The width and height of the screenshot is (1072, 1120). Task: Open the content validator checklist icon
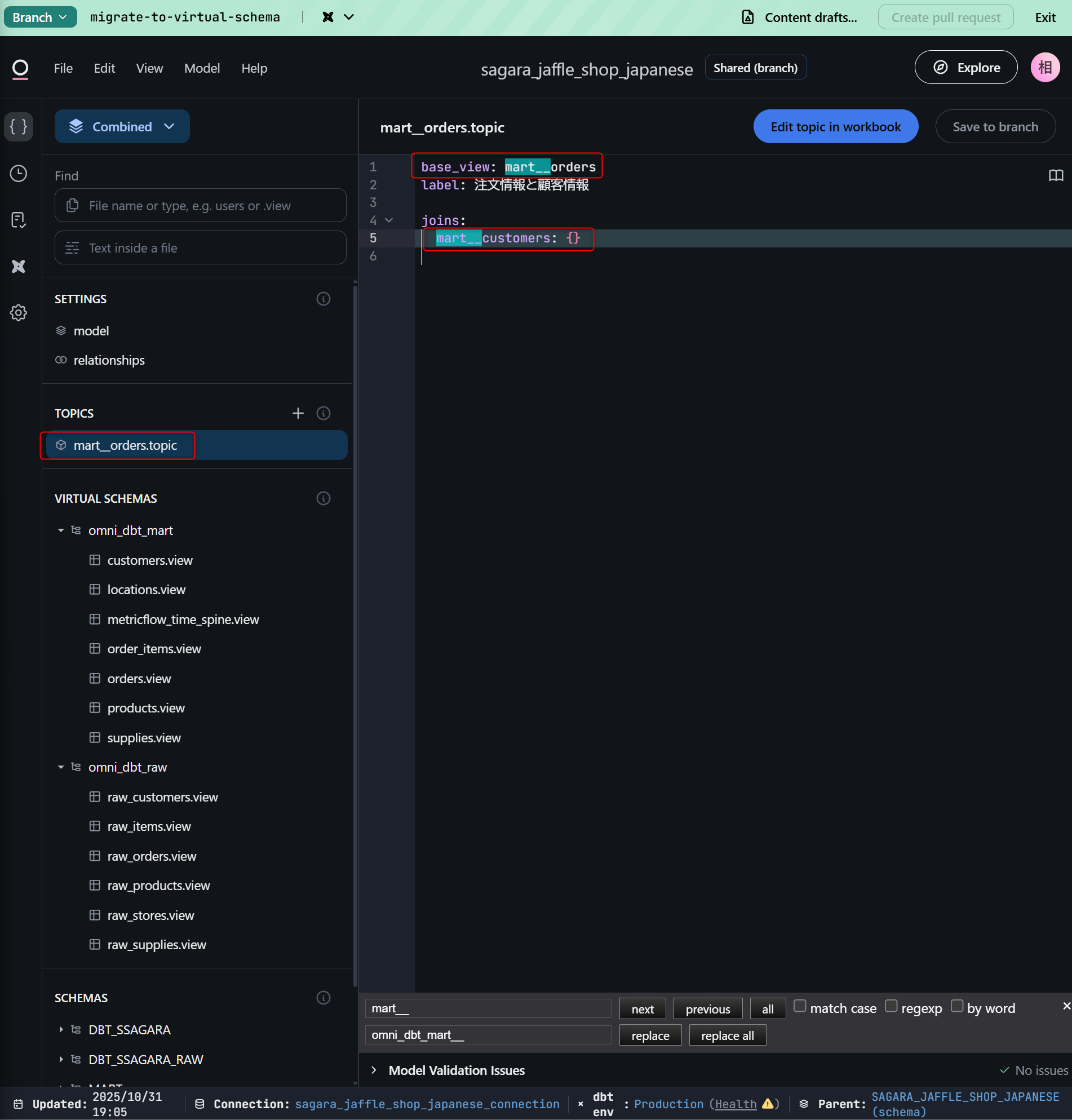tap(18, 220)
